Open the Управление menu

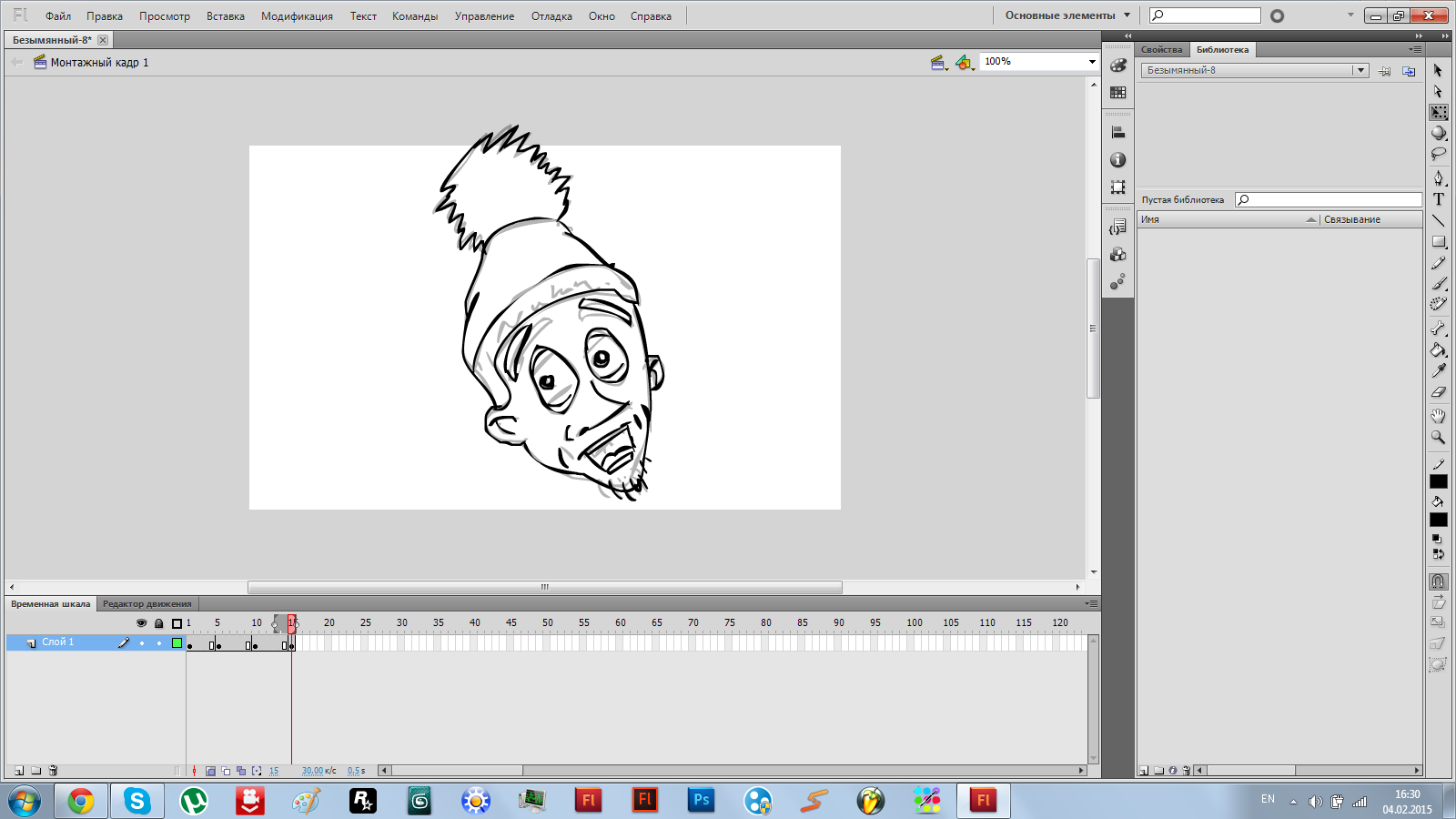click(x=484, y=16)
